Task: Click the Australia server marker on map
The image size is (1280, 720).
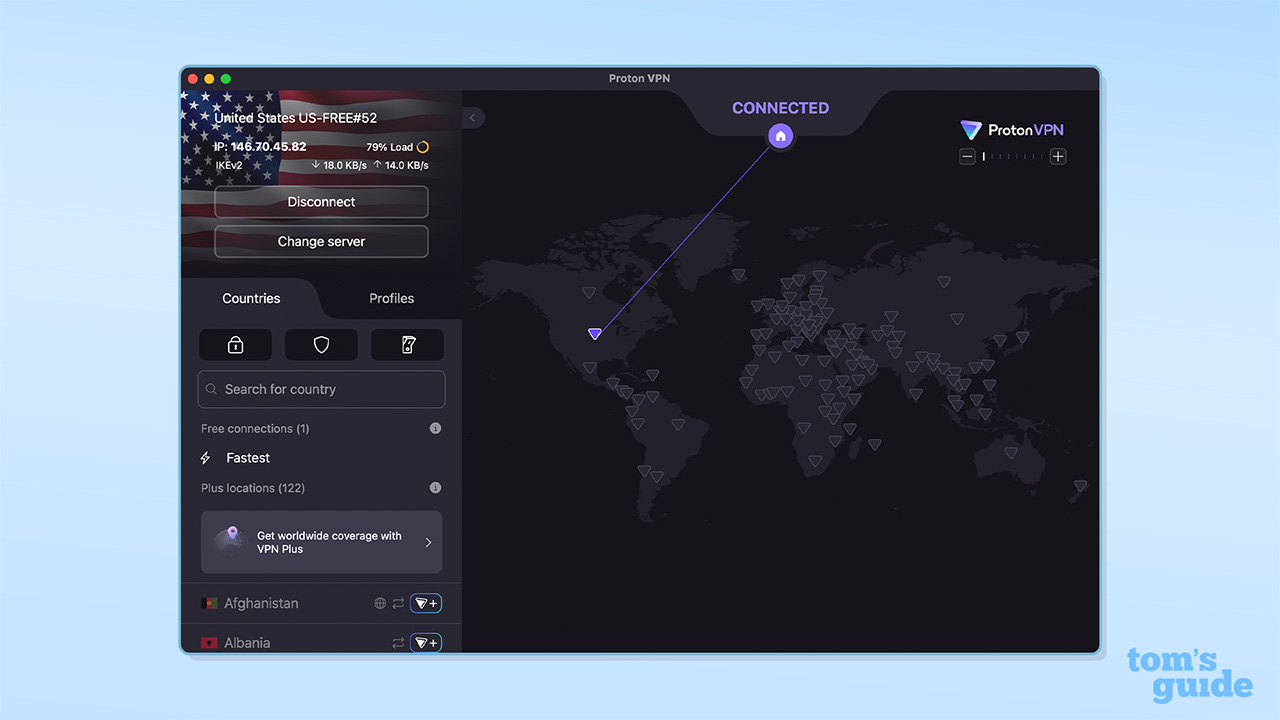Action: (x=1010, y=454)
